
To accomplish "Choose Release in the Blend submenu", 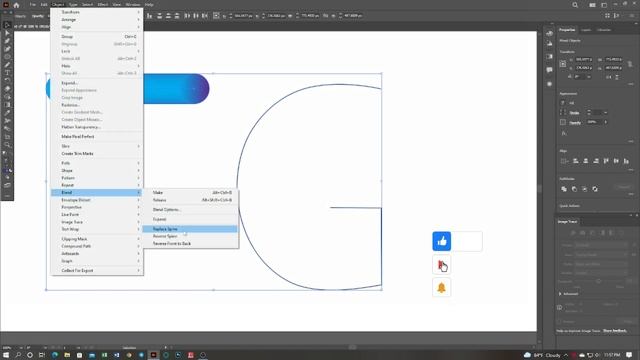I will pos(190,200).
